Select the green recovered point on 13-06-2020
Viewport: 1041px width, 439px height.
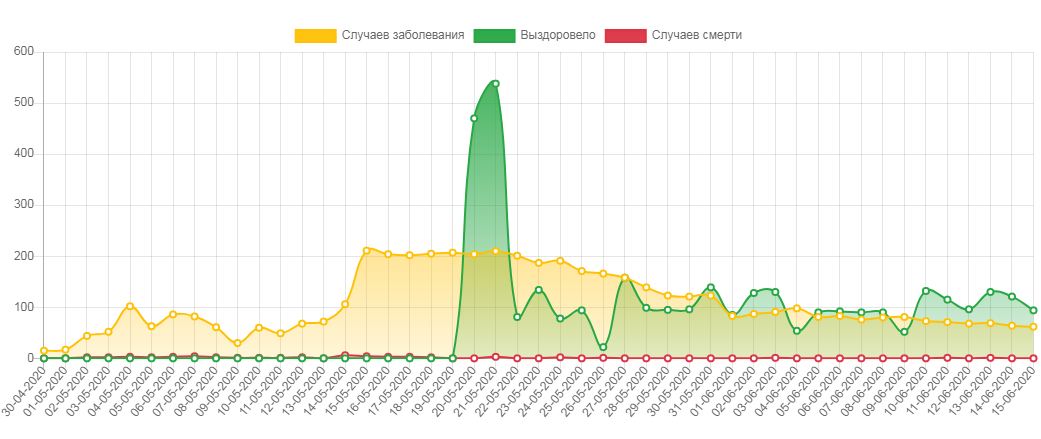click(990, 292)
